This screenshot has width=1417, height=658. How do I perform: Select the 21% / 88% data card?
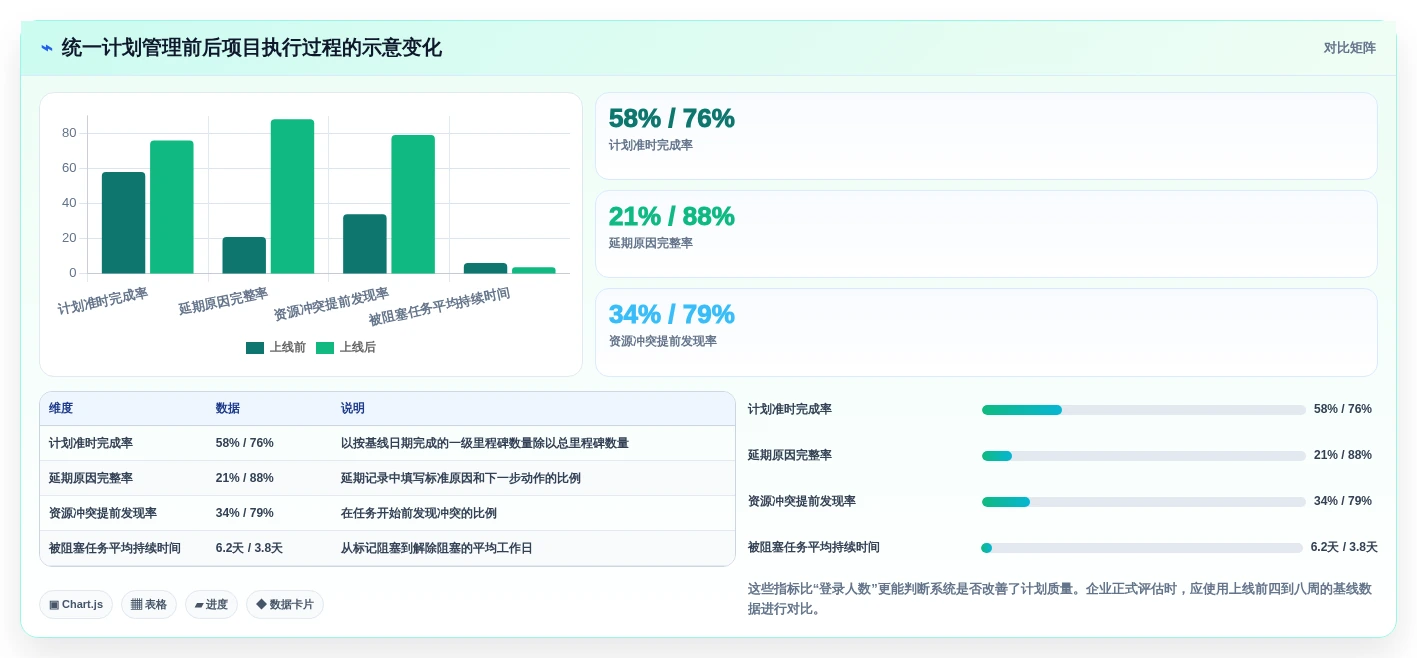point(986,234)
